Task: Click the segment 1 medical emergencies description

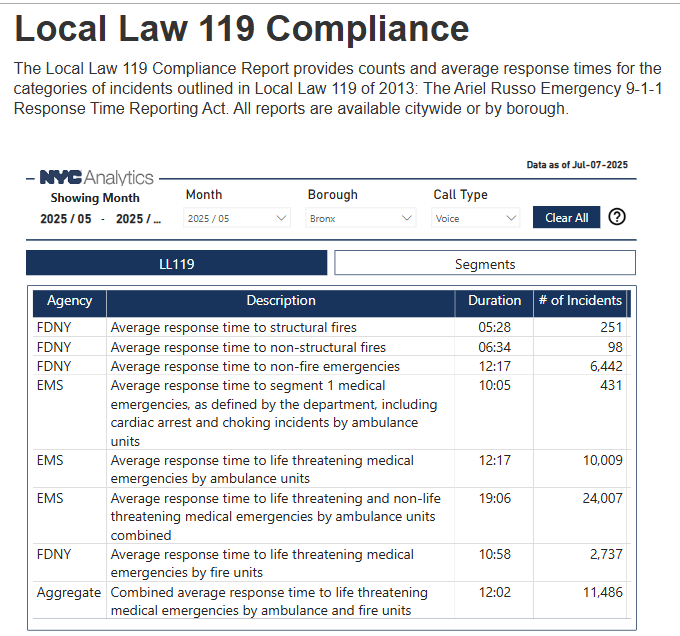Action: [x=274, y=413]
